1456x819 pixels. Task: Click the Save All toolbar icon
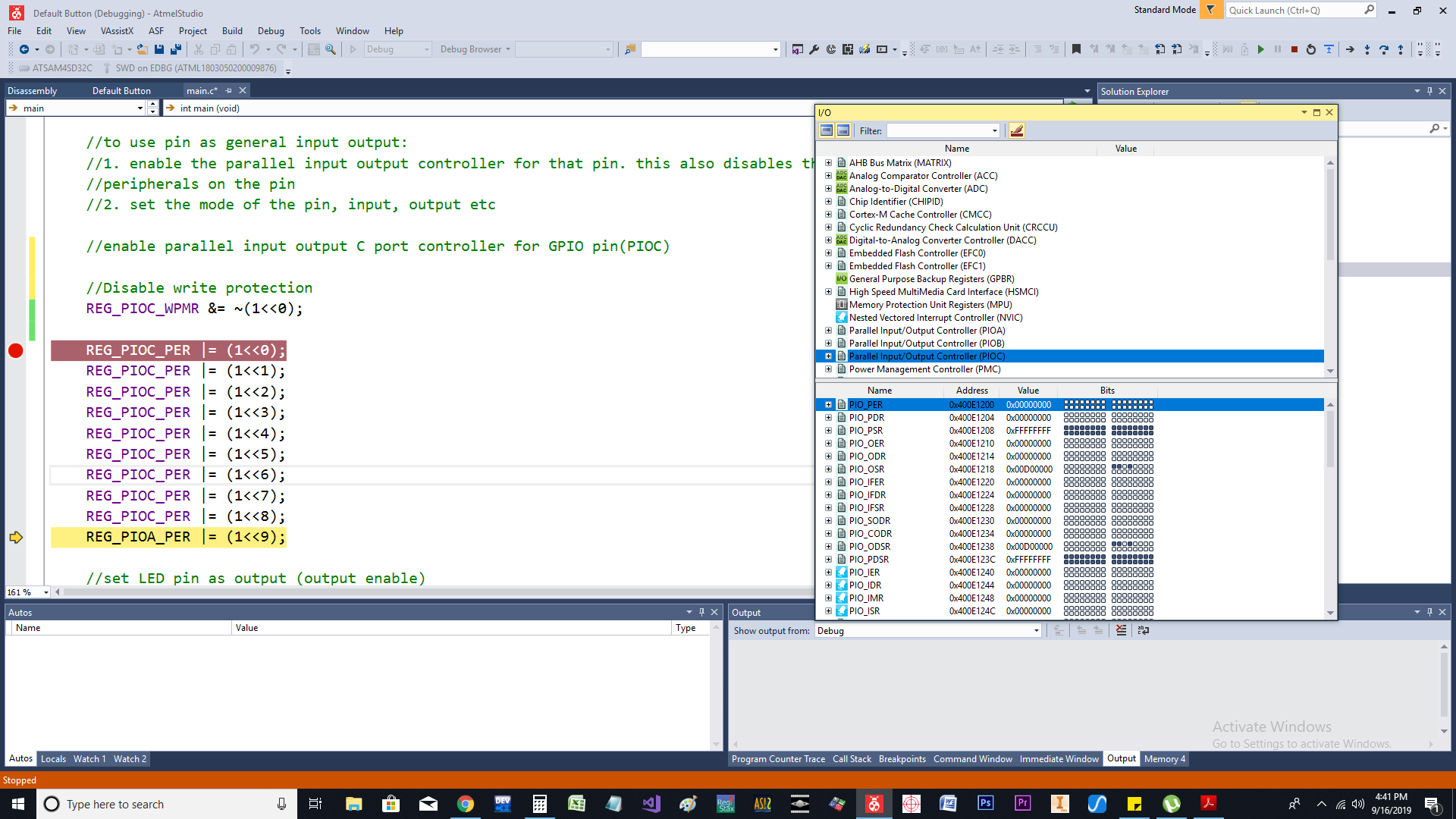(x=176, y=49)
